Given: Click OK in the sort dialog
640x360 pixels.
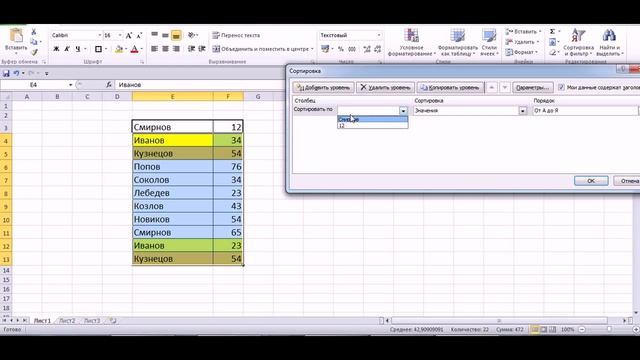Looking at the screenshot, I should pos(591,181).
